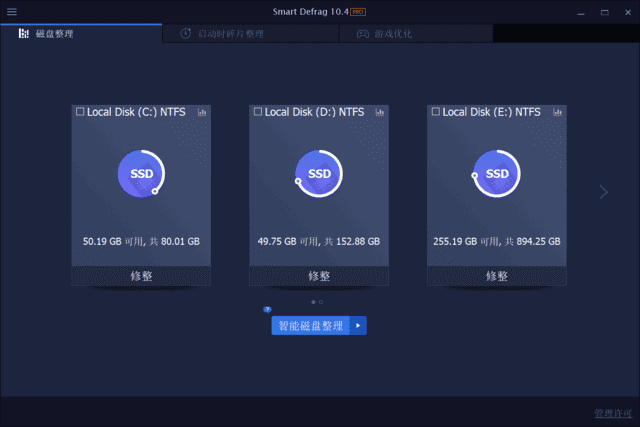Click the second page indicator dot
640x427 pixels.
[x=321, y=301]
